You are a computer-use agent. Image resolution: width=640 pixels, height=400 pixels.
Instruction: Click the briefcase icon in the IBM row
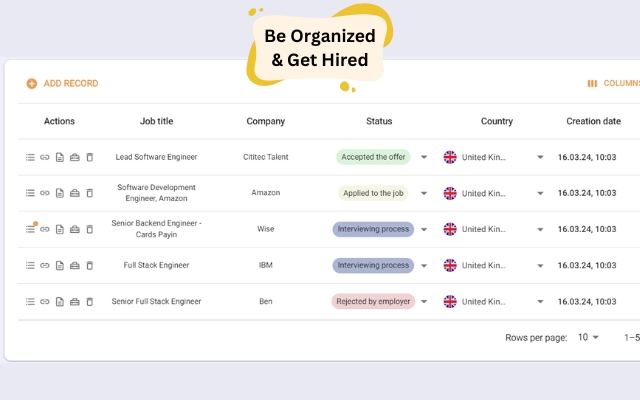coord(75,266)
